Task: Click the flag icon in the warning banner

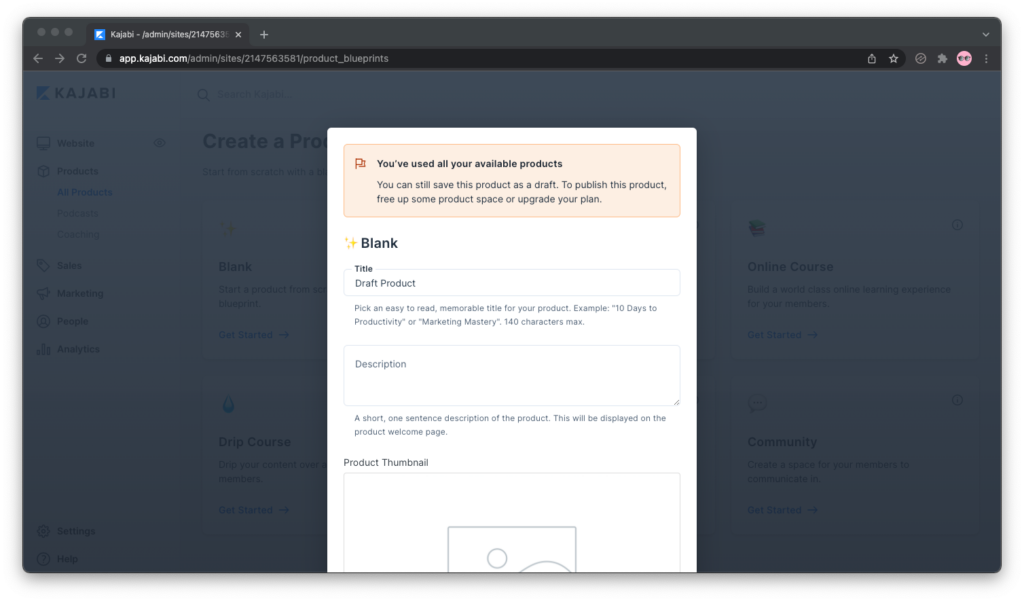Action: coord(360,163)
